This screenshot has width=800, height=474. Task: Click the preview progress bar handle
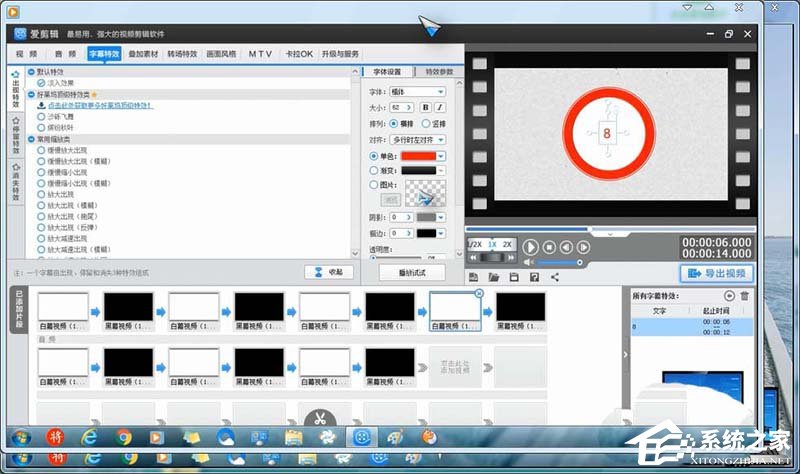589,229
